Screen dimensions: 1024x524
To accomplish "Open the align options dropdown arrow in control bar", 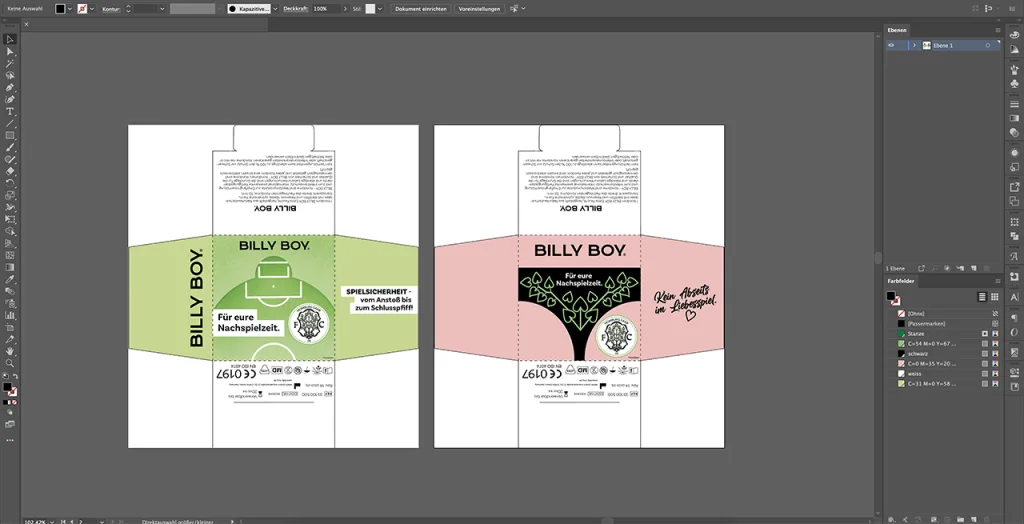I will pos(523,8).
